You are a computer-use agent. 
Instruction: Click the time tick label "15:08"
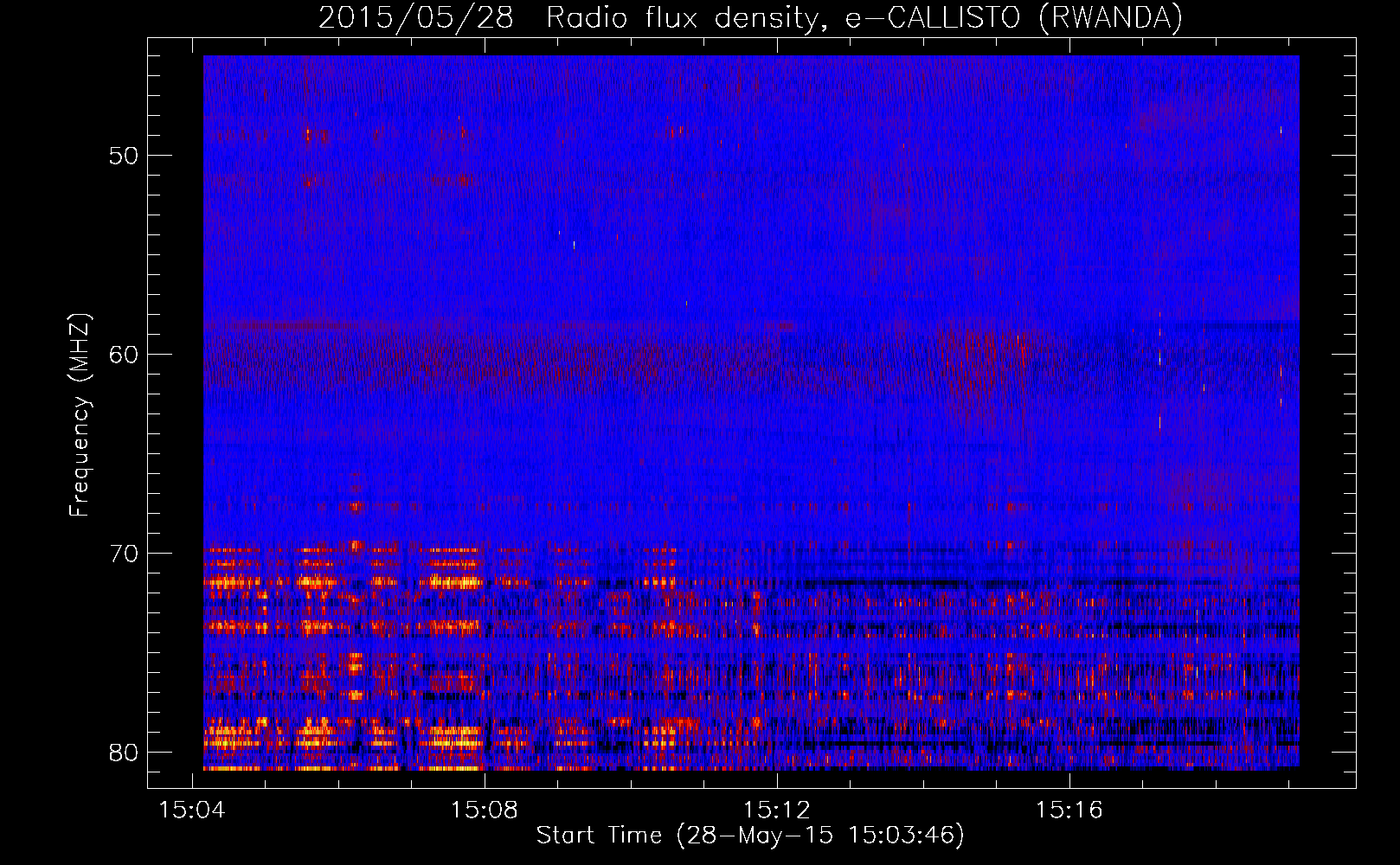(485, 810)
